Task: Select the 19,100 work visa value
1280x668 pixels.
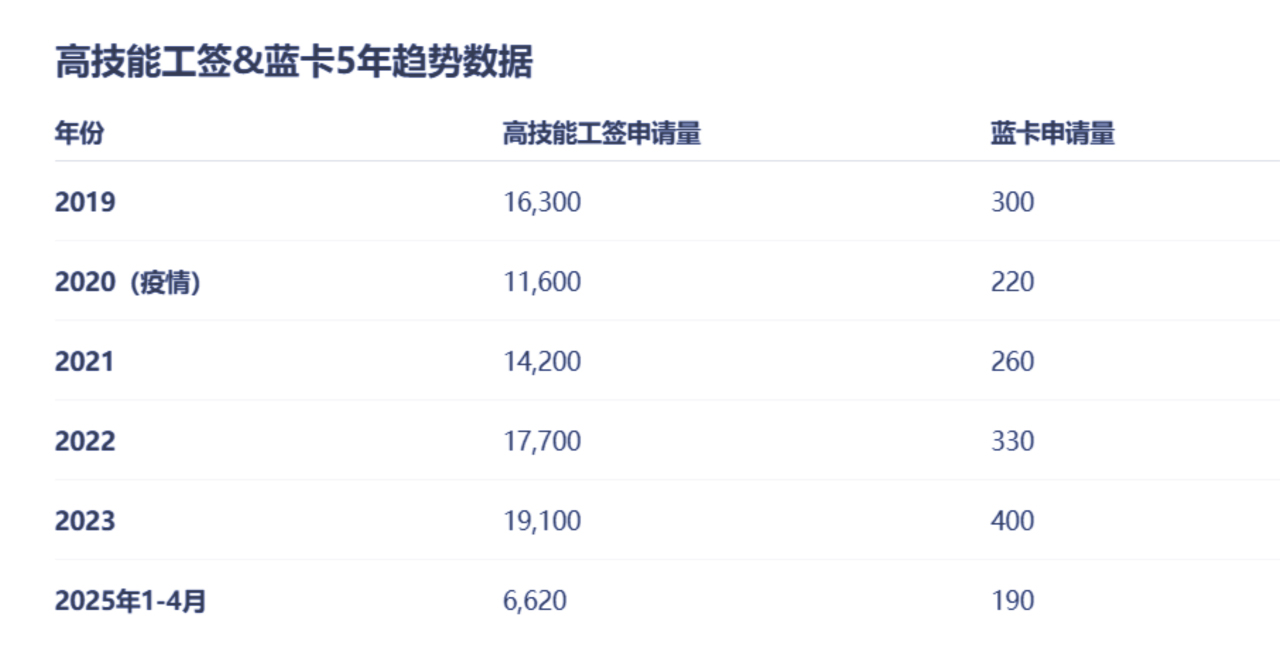Action: click(542, 521)
